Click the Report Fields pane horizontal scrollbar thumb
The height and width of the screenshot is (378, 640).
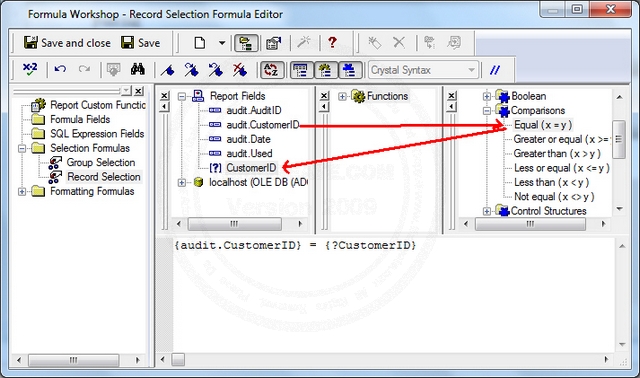click(234, 224)
